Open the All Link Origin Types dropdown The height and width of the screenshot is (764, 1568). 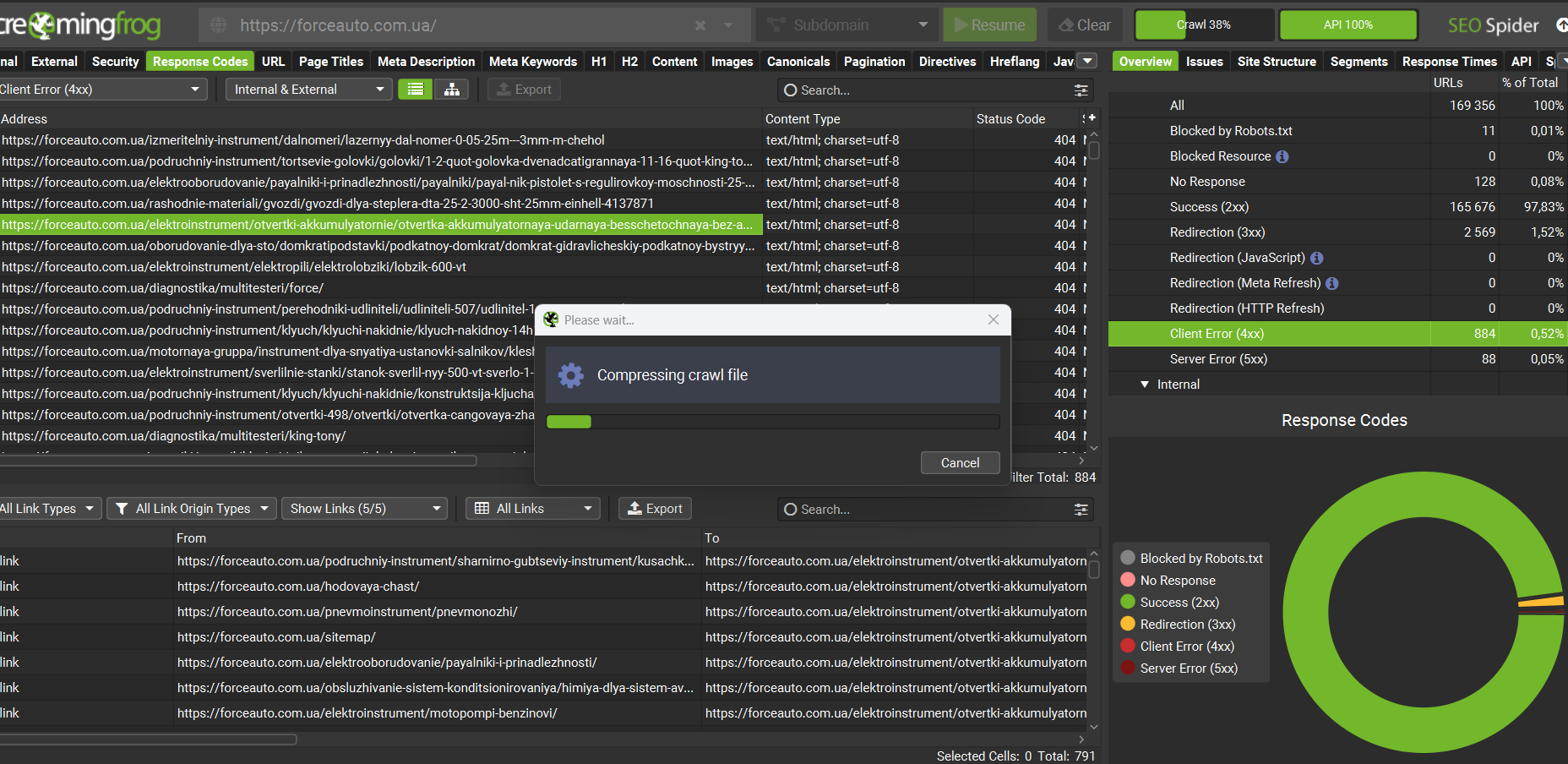pyautogui.click(x=192, y=509)
